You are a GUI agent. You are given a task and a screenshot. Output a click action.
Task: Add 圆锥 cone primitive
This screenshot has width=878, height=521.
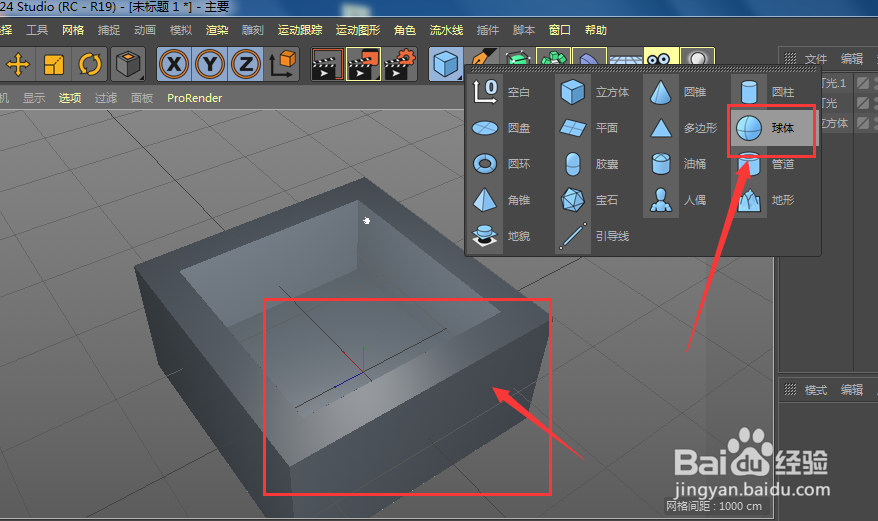pyautogui.click(x=678, y=92)
